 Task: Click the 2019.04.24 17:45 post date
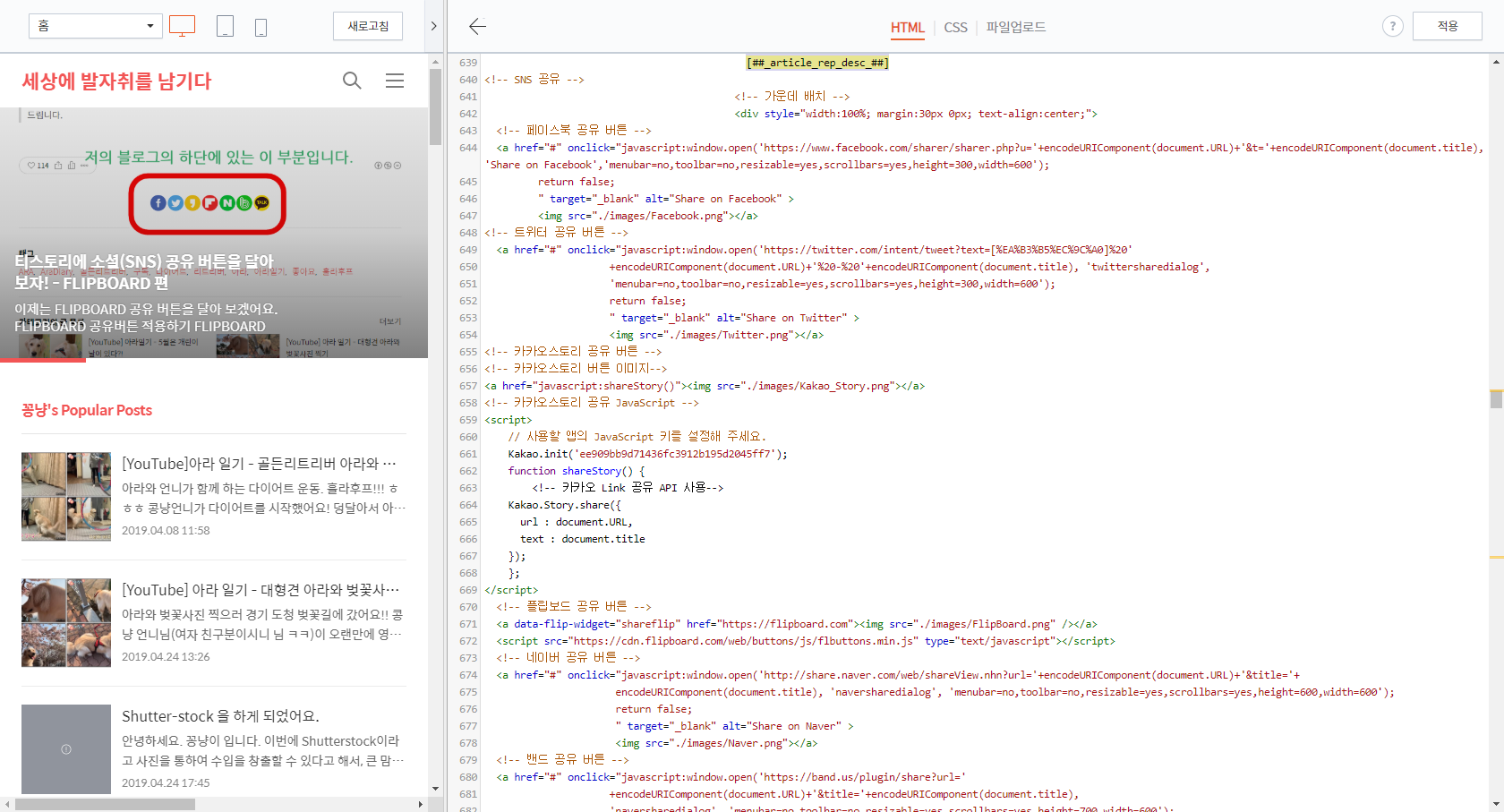pyautogui.click(x=166, y=782)
